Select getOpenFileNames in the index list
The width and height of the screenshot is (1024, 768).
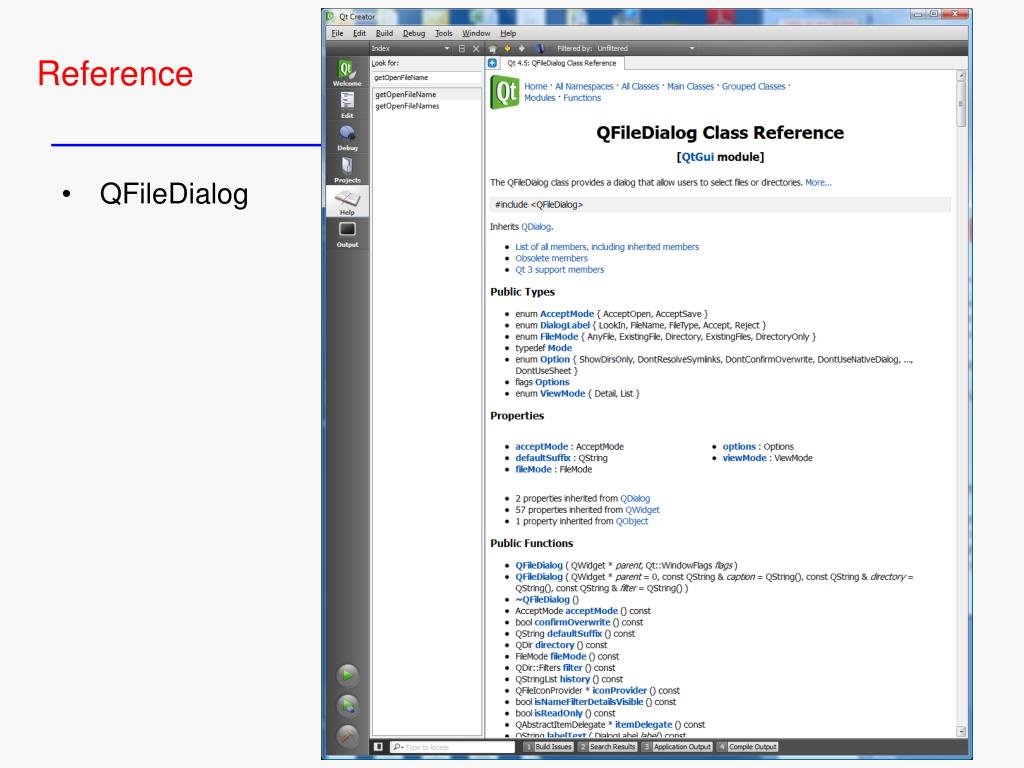426,106
